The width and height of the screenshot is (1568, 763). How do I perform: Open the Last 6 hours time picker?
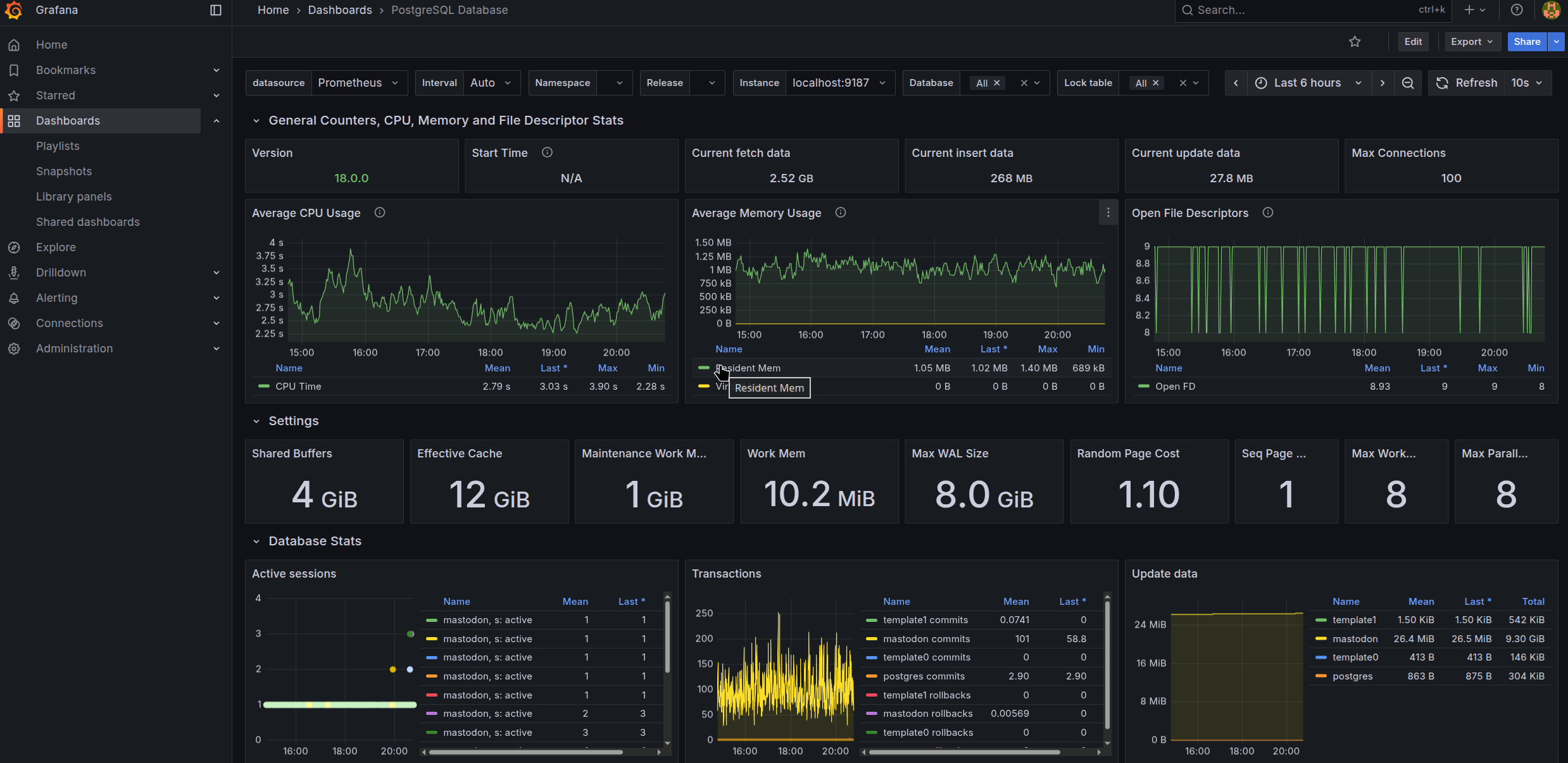click(x=1308, y=83)
